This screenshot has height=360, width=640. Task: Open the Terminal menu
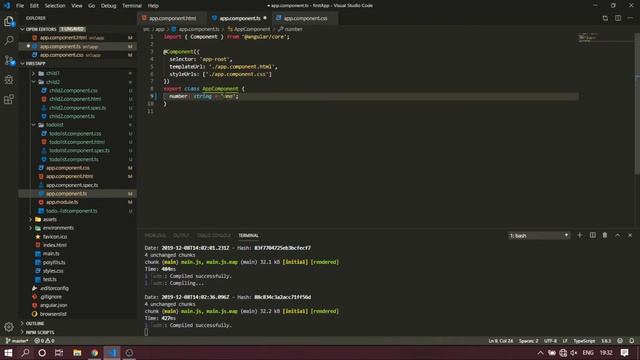[131, 6]
